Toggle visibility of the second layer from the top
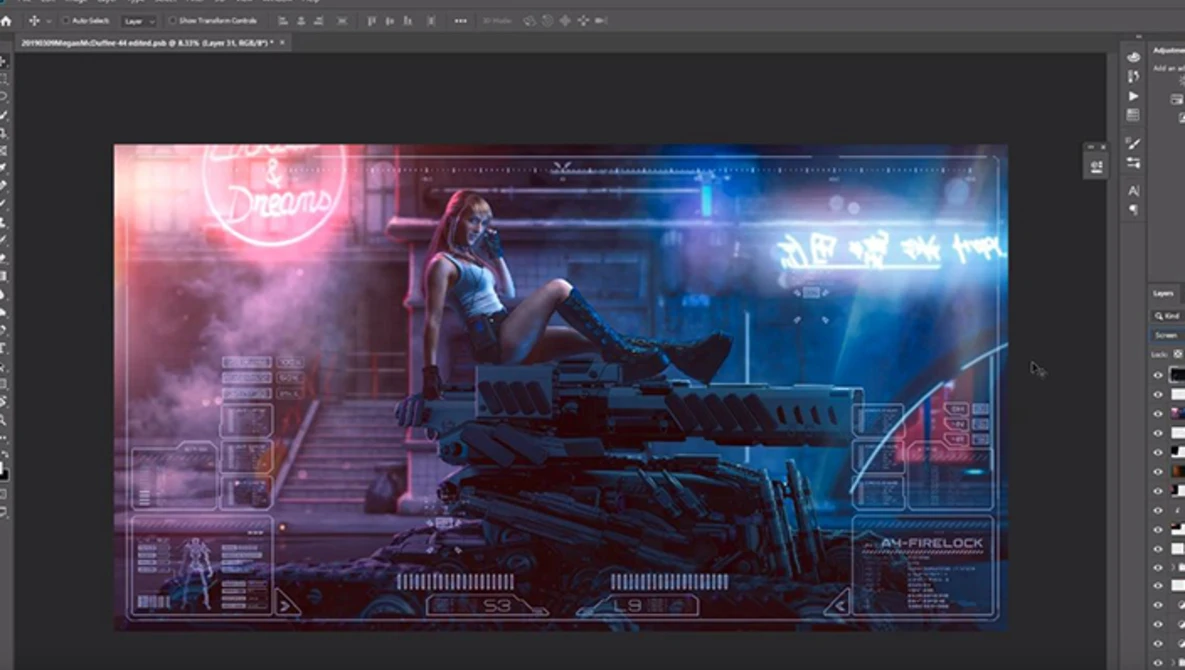 1158,394
